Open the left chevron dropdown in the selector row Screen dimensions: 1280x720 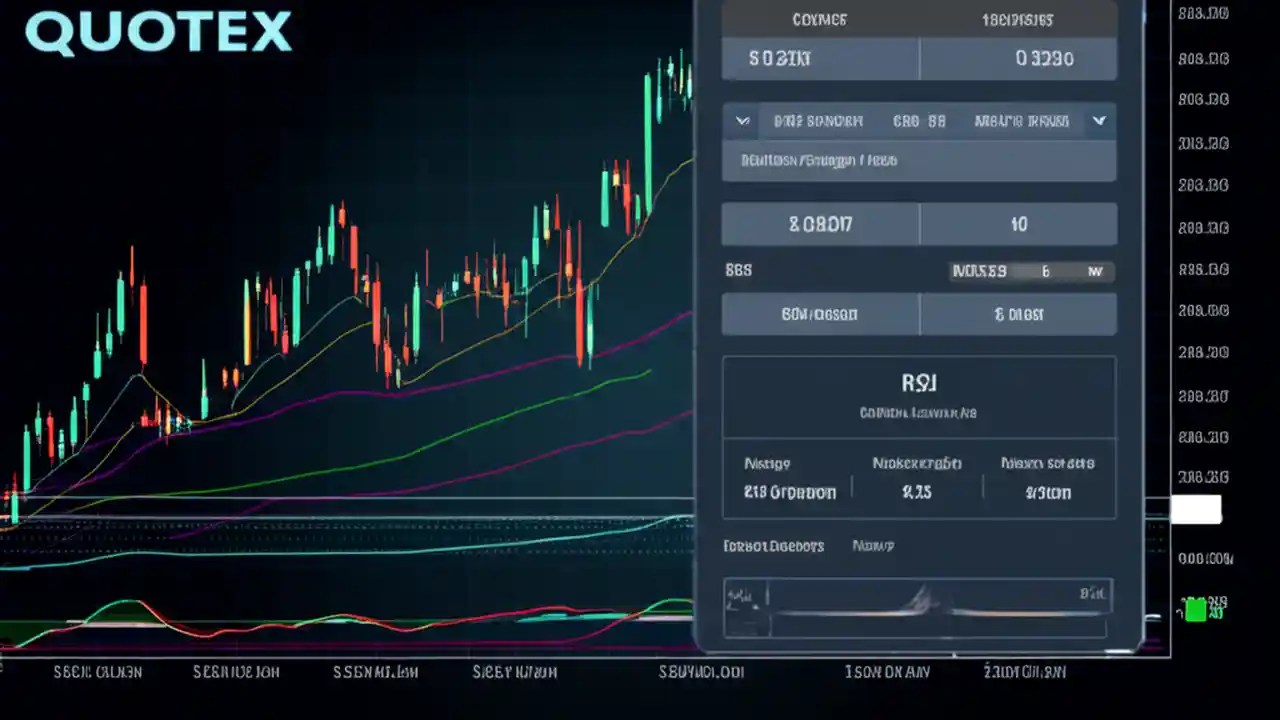click(x=741, y=121)
